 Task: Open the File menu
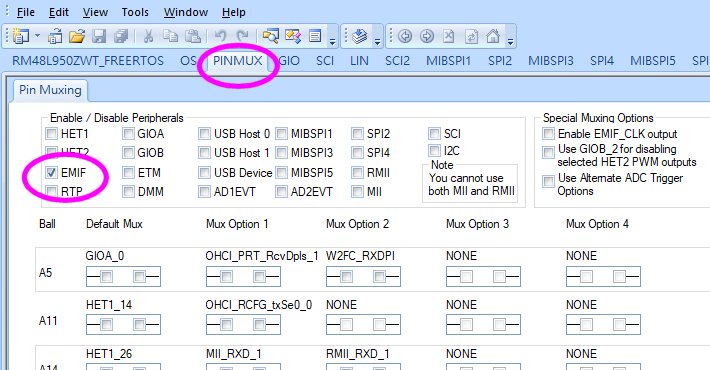25,12
